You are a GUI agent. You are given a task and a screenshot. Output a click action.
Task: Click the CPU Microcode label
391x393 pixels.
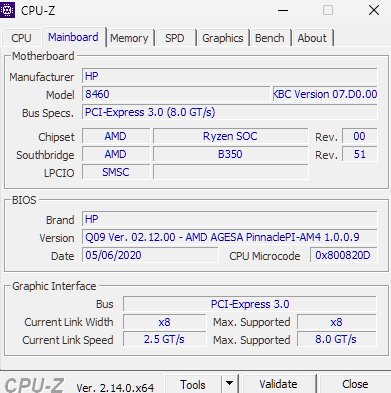[265, 256]
